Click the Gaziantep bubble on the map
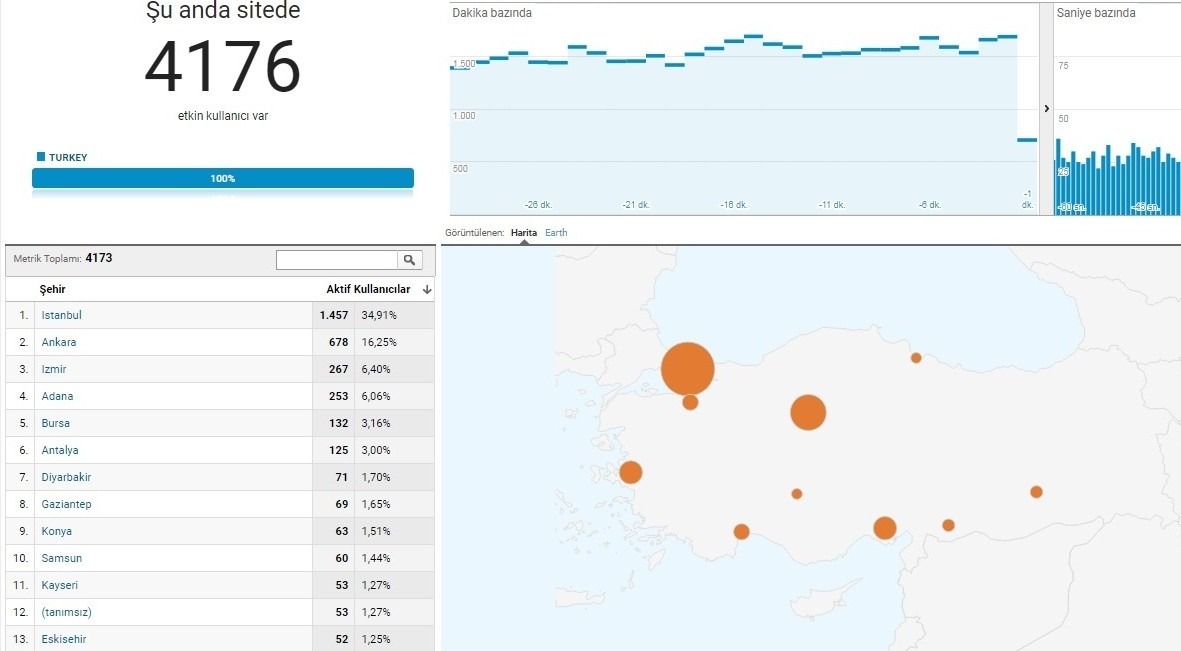 pyautogui.click(x=948, y=525)
